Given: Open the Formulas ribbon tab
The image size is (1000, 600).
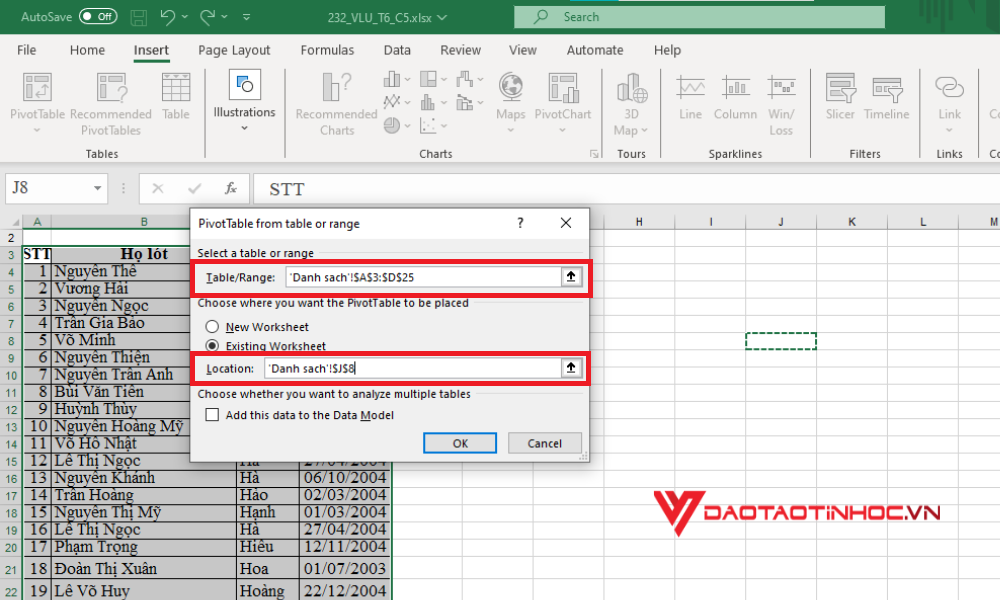Looking at the screenshot, I should [327, 50].
